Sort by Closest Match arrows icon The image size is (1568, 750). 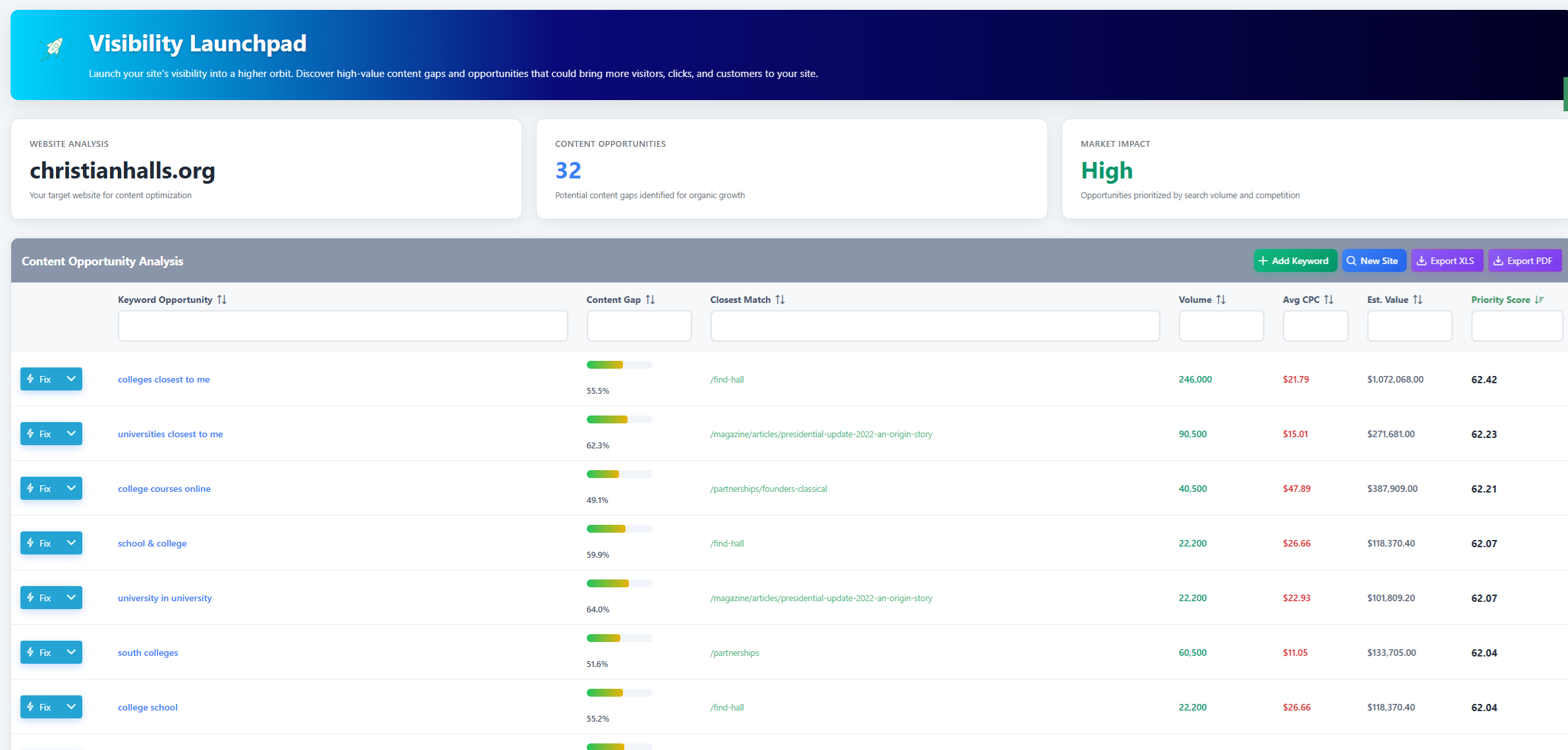[x=780, y=300]
